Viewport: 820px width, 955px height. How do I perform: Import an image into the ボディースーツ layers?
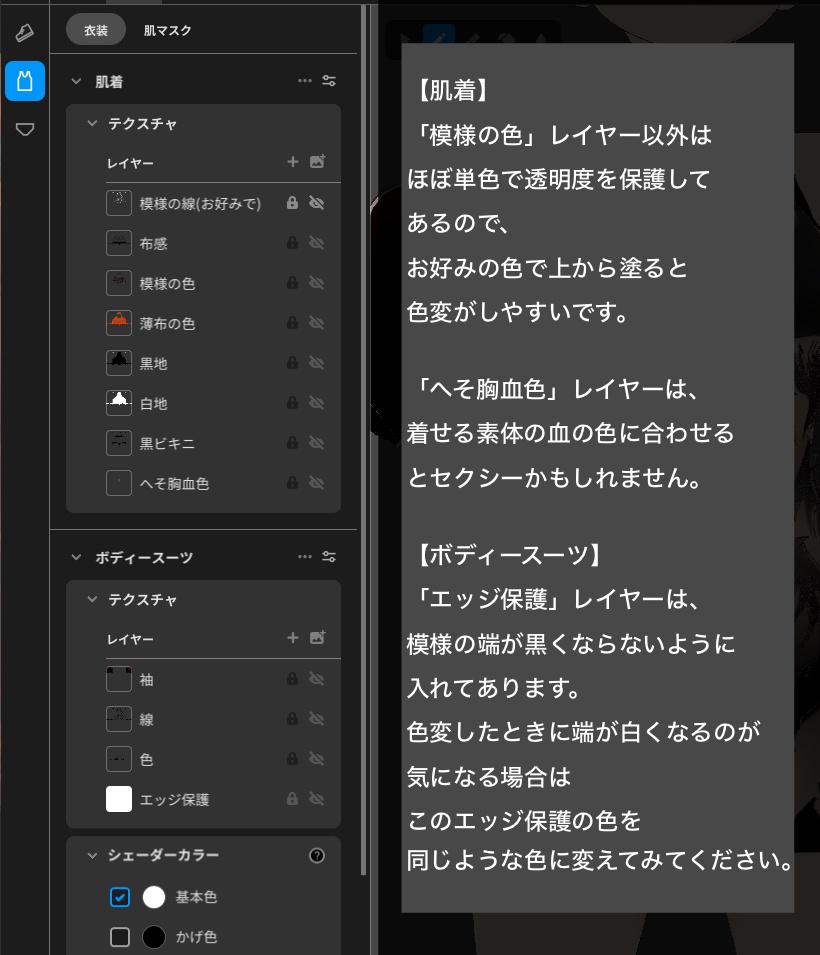316,638
